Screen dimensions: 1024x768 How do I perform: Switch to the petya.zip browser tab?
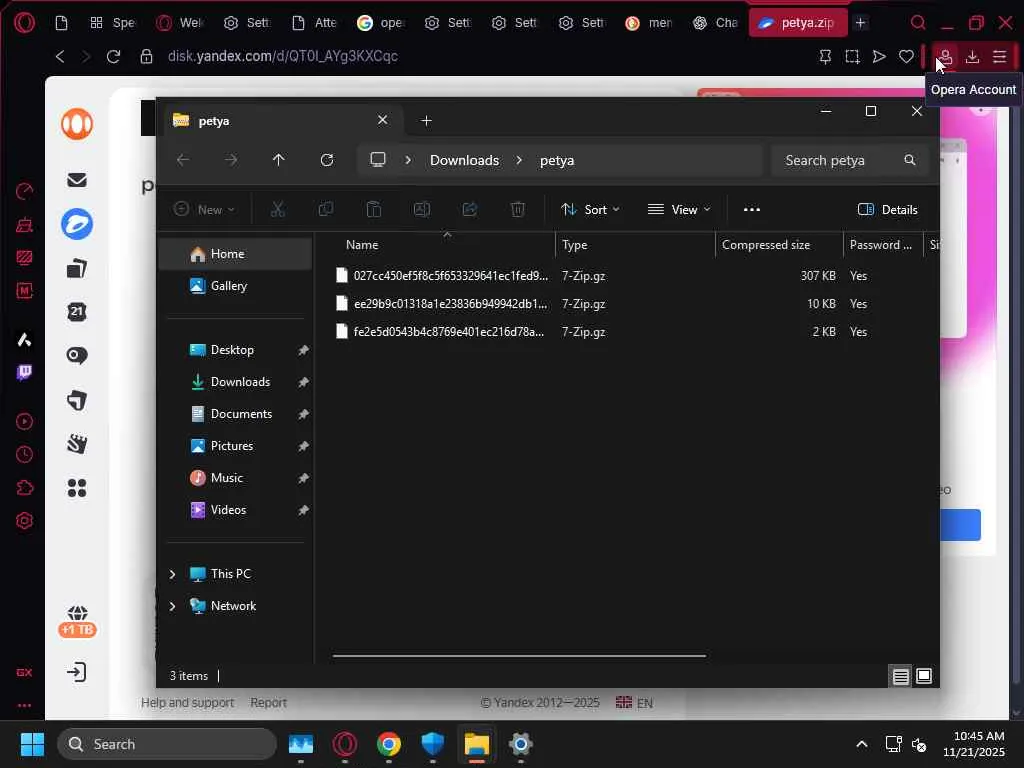798,23
